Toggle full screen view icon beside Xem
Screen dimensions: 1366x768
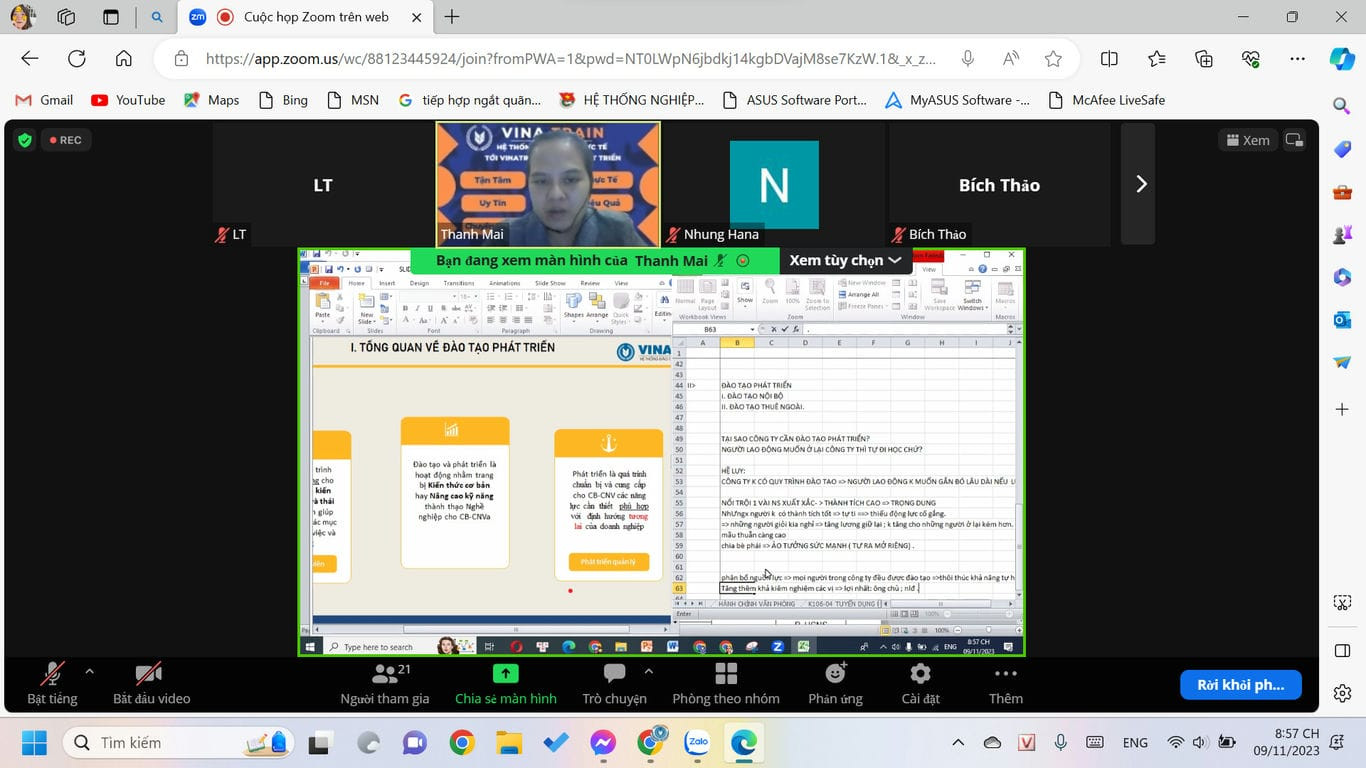point(1294,140)
